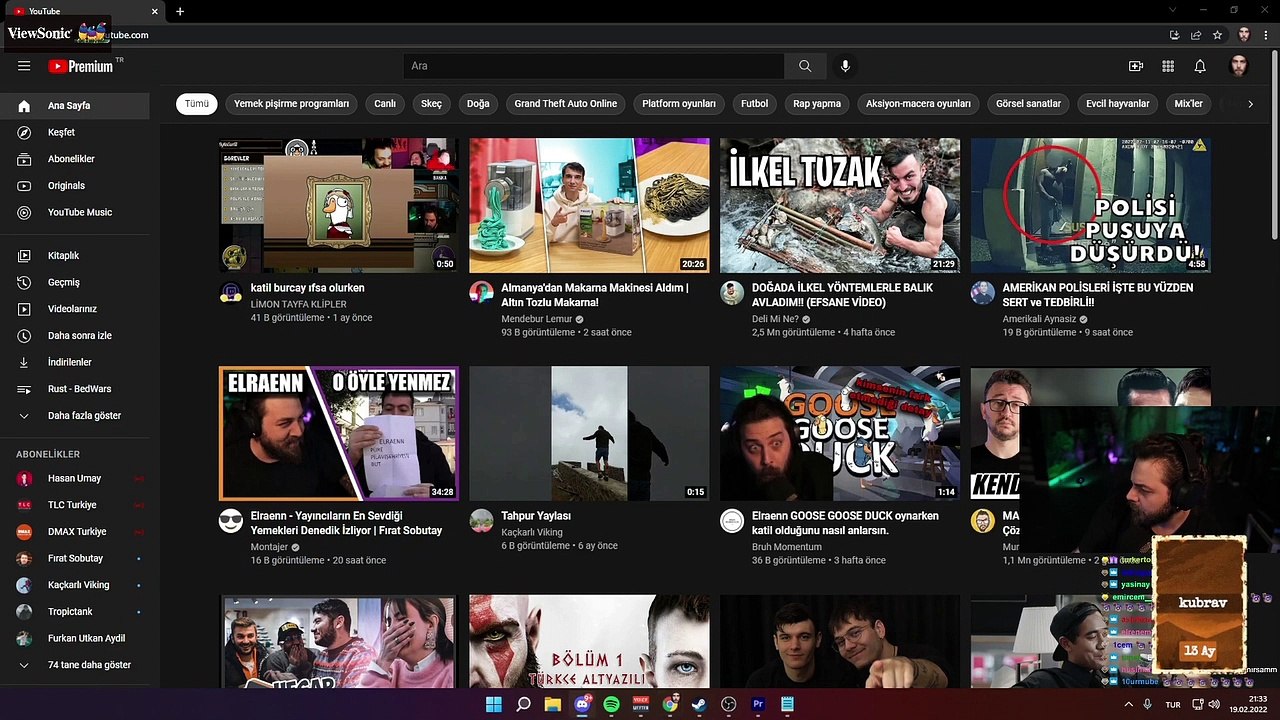Image resolution: width=1280 pixels, height=720 pixels.
Task: Open the Chrome tab search dropdown
Action: coord(1172,10)
